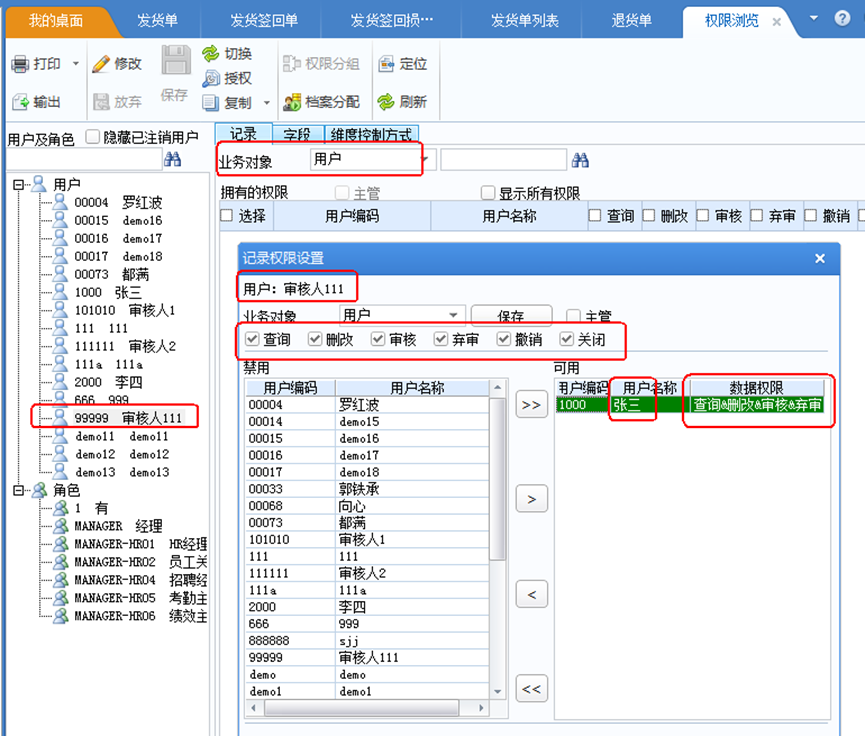The width and height of the screenshot is (865, 736).
Task: Switch to the 发货单列表 tab
Action: click(525, 21)
